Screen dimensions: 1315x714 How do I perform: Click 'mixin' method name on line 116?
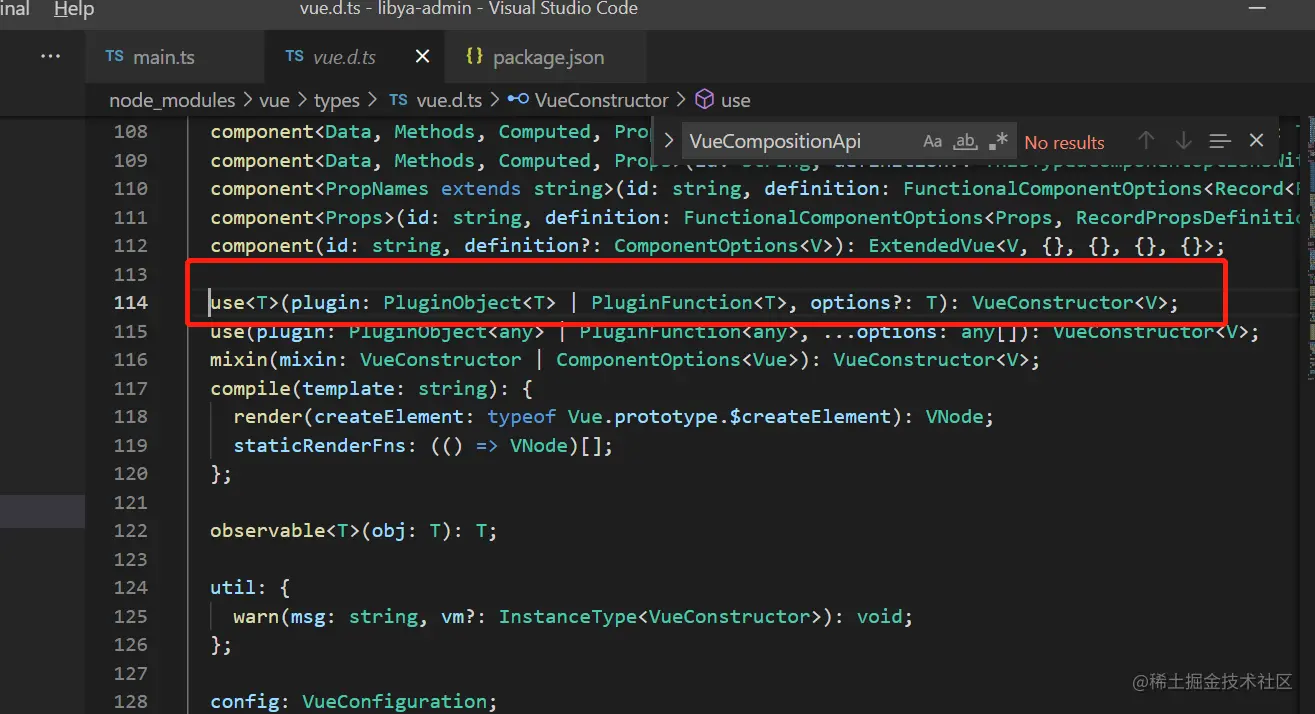tap(239, 359)
